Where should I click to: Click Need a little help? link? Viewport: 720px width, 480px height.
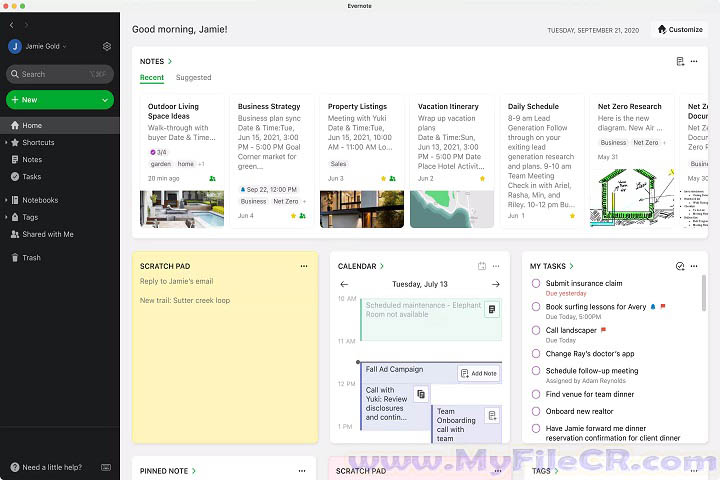coord(52,467)
